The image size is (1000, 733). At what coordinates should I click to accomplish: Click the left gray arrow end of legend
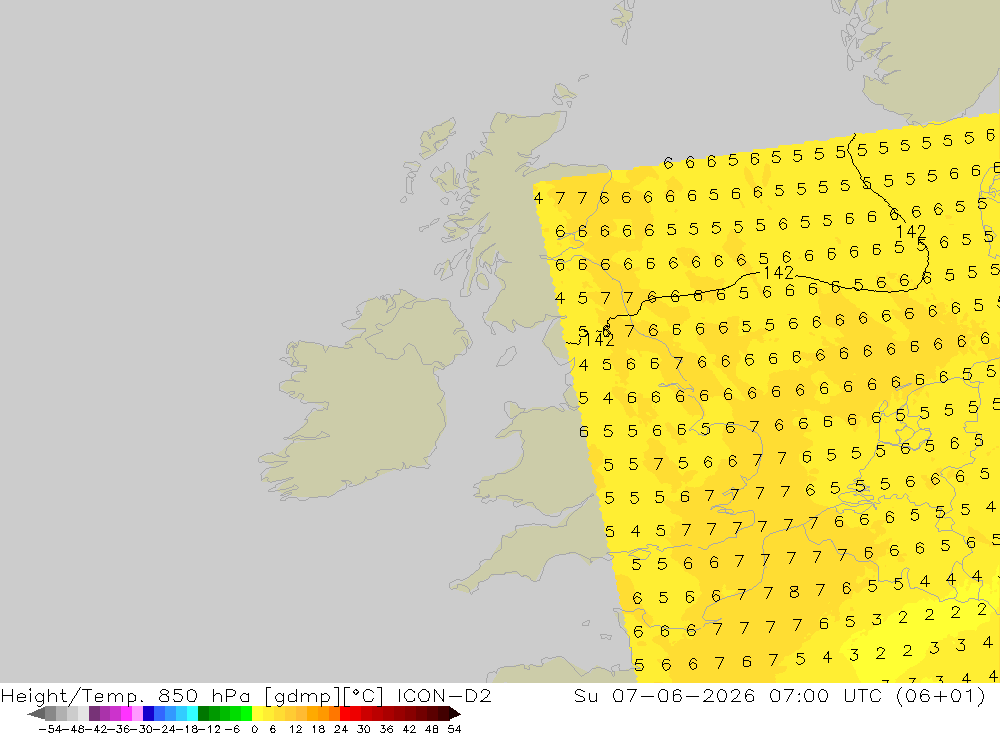coord(36,714)
